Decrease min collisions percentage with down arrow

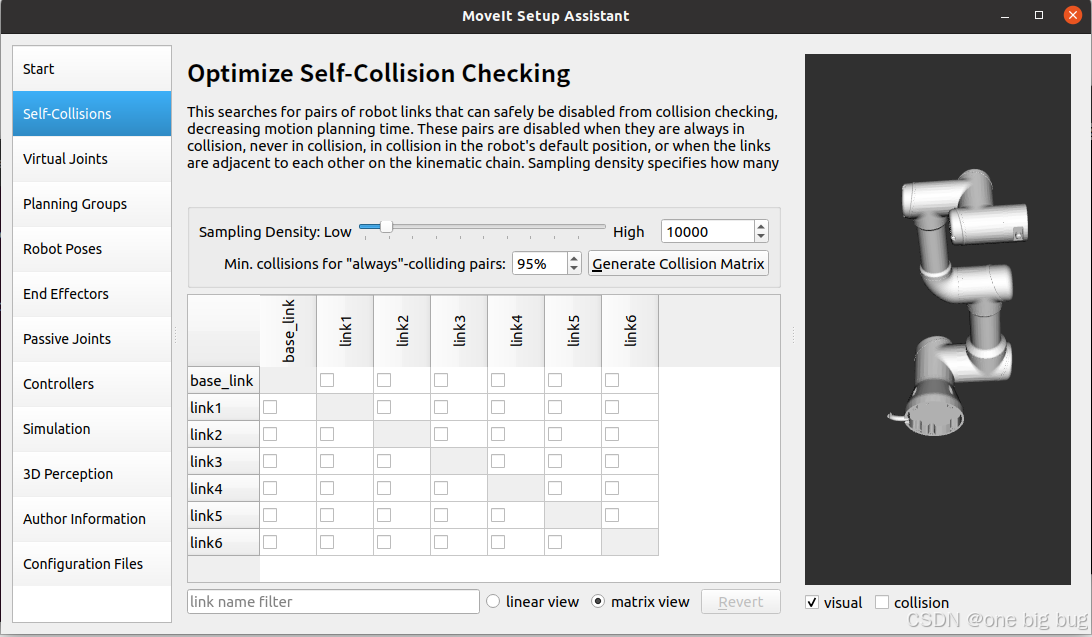[574, 269]
